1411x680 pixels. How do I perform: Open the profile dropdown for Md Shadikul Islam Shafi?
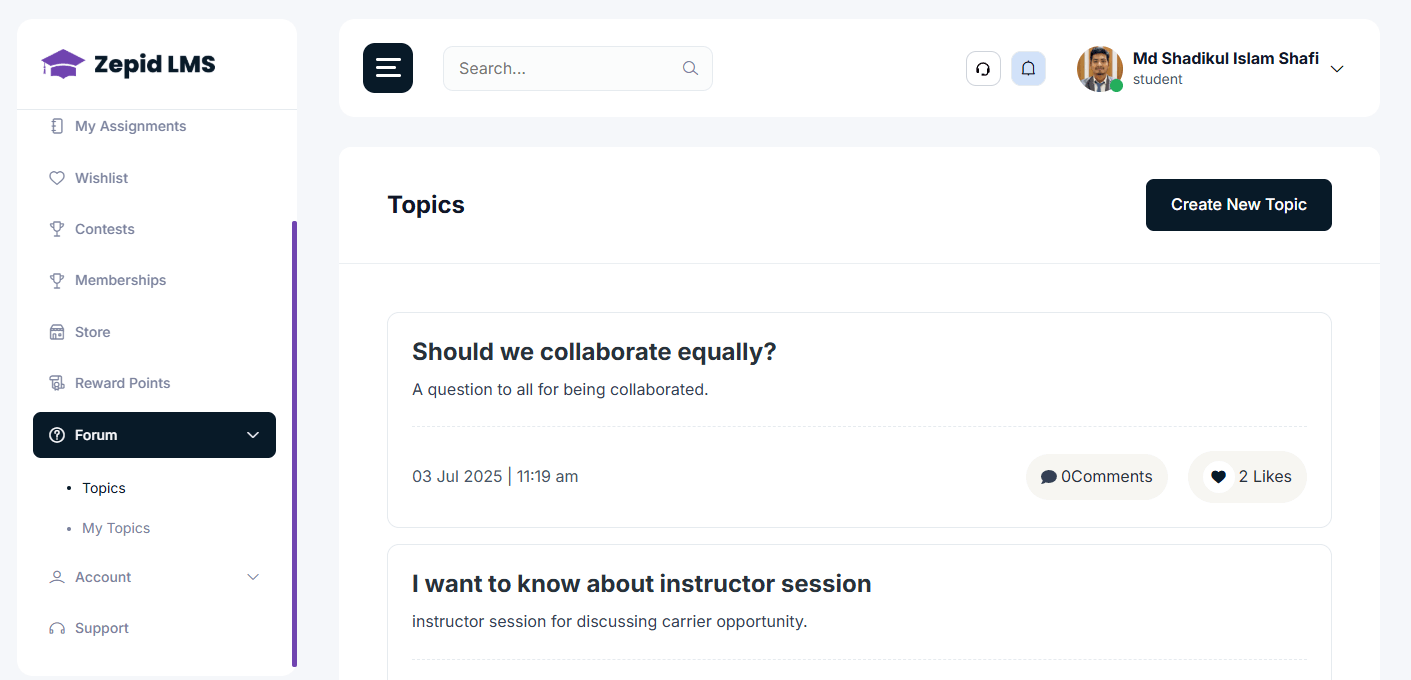[x=1337, y=69]
